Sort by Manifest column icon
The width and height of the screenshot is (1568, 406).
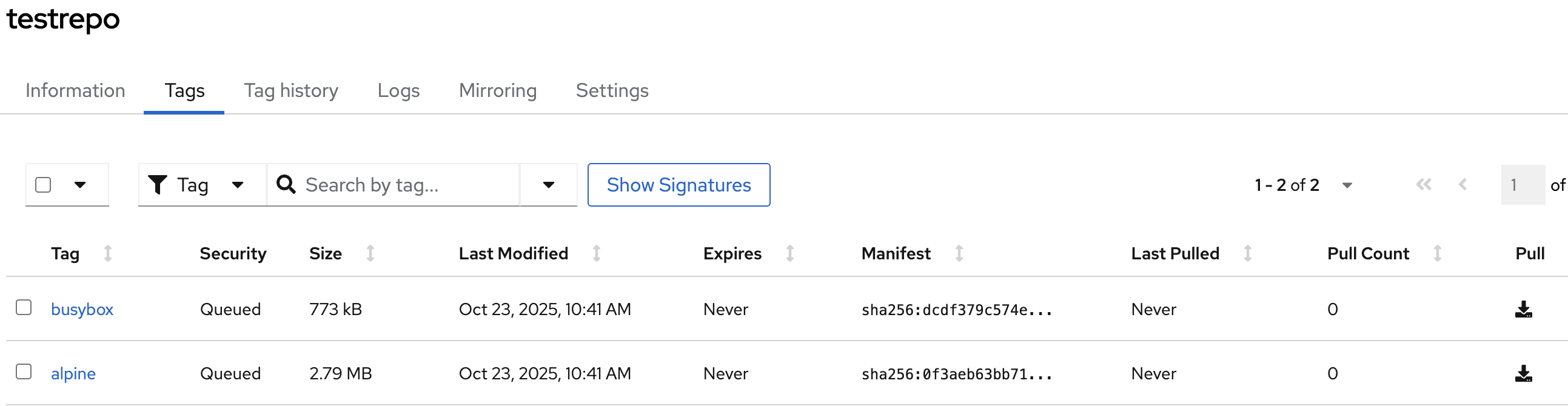pos(959,253)
